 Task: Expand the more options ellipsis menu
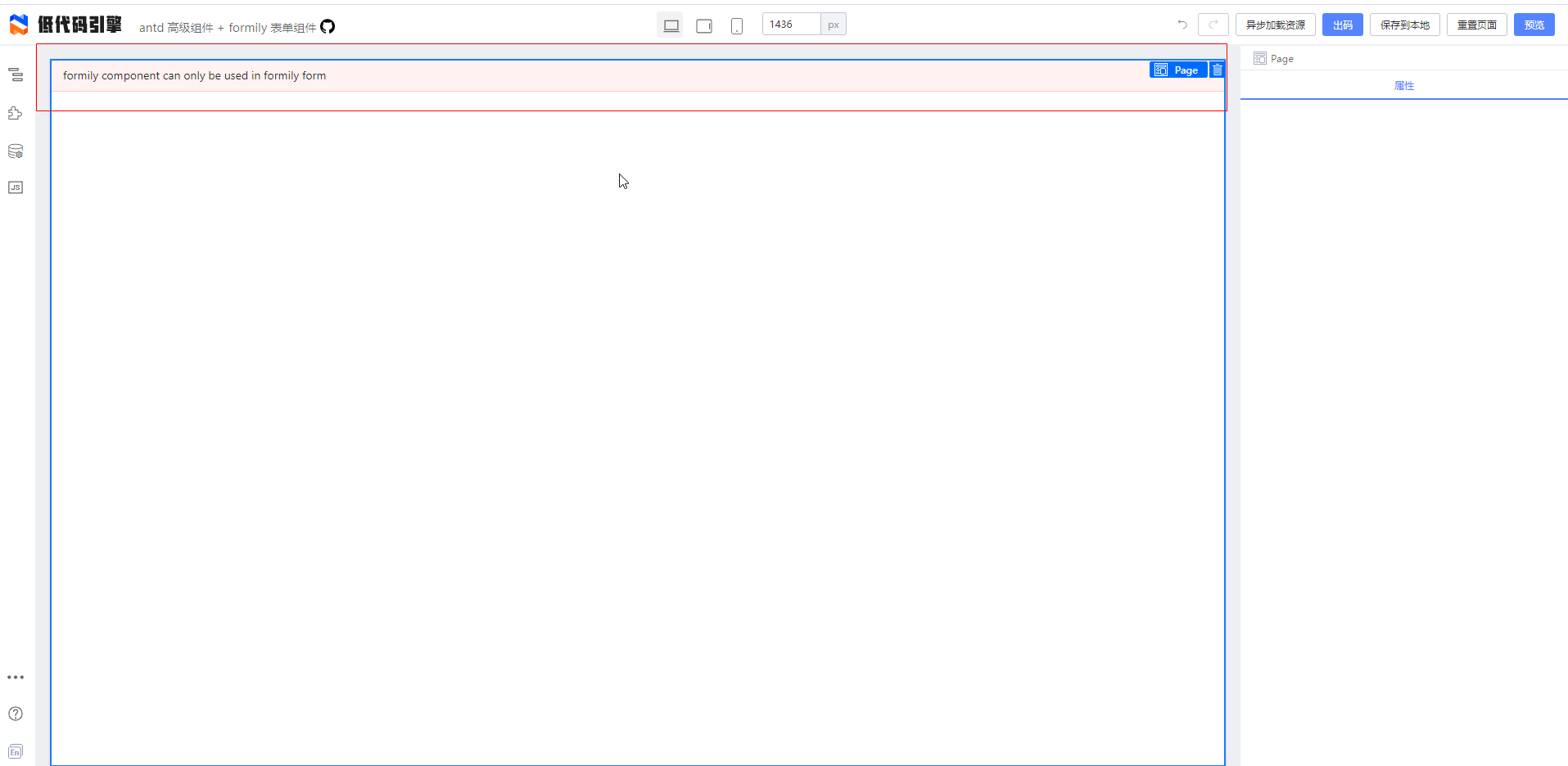tap(15, 677)
